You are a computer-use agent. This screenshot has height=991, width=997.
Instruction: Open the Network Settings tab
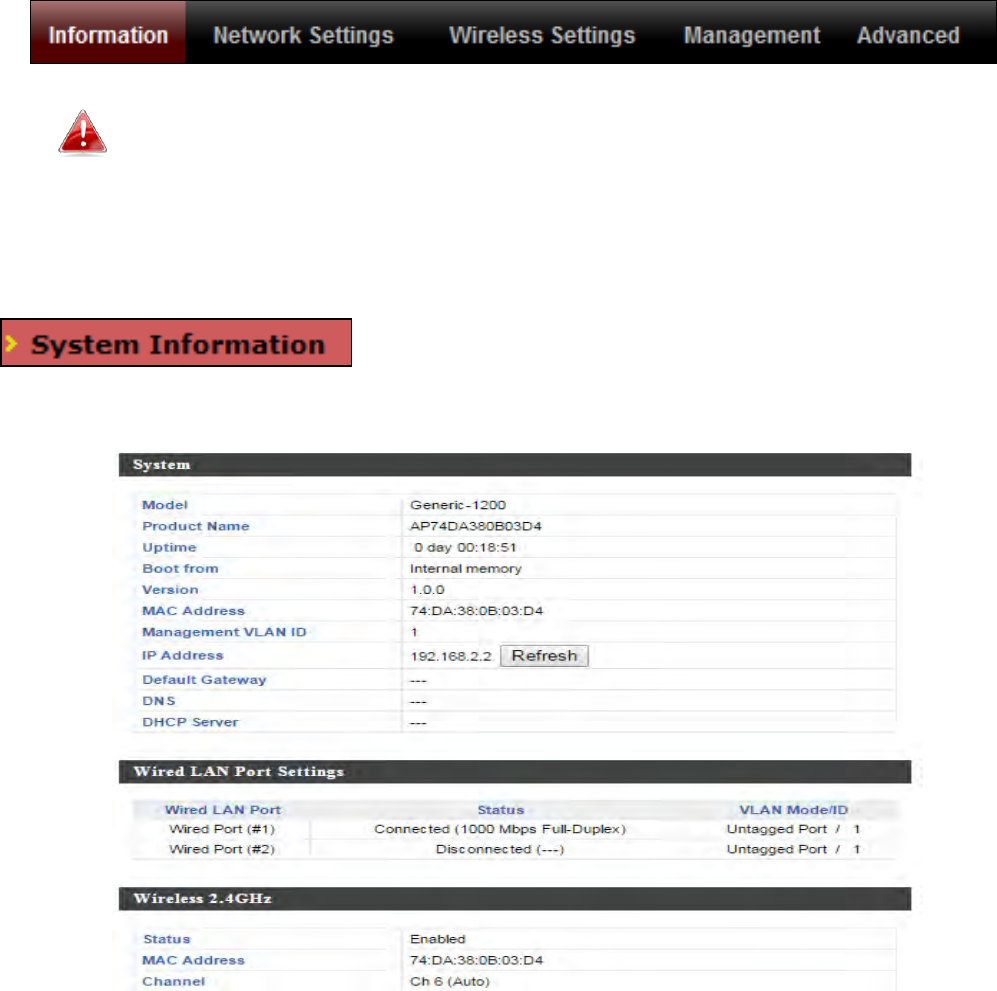(303, 36)
